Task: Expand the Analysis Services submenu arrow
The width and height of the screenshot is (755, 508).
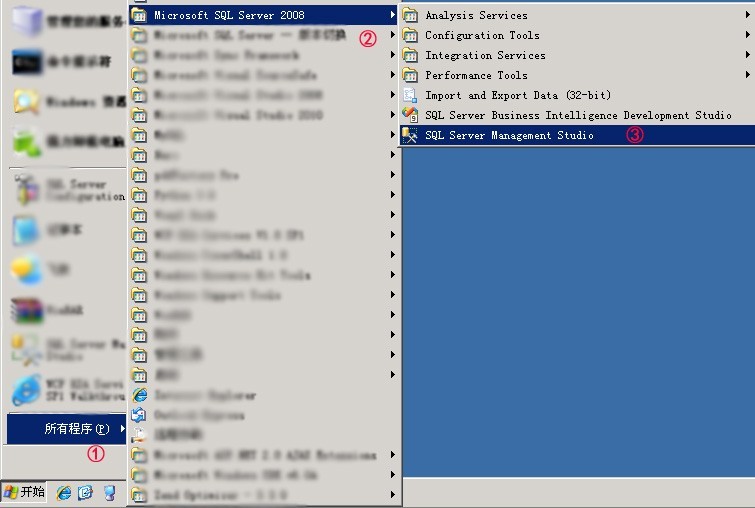Action: [x=747, y=15]
